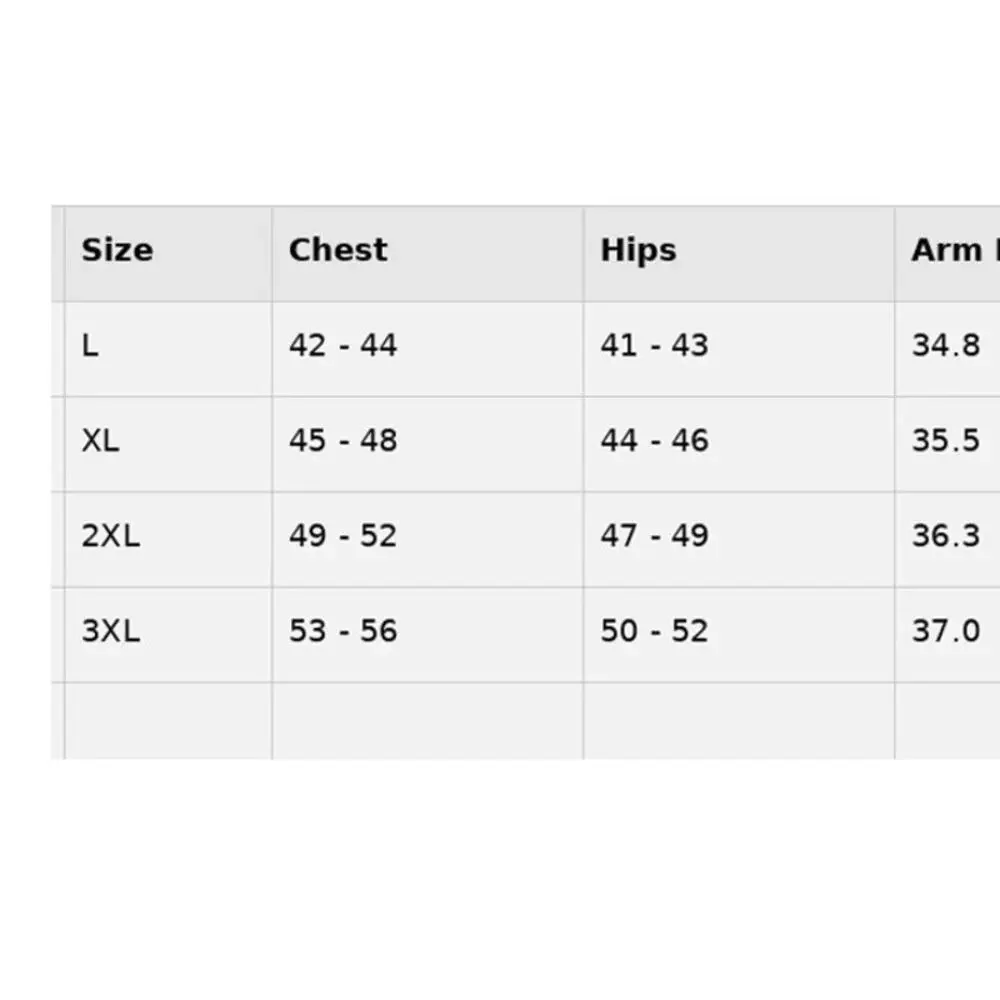The width and height of the screenshot is (1000, 1000).
Task: Click hips value 50 - 52
Action: click(654, 631)
